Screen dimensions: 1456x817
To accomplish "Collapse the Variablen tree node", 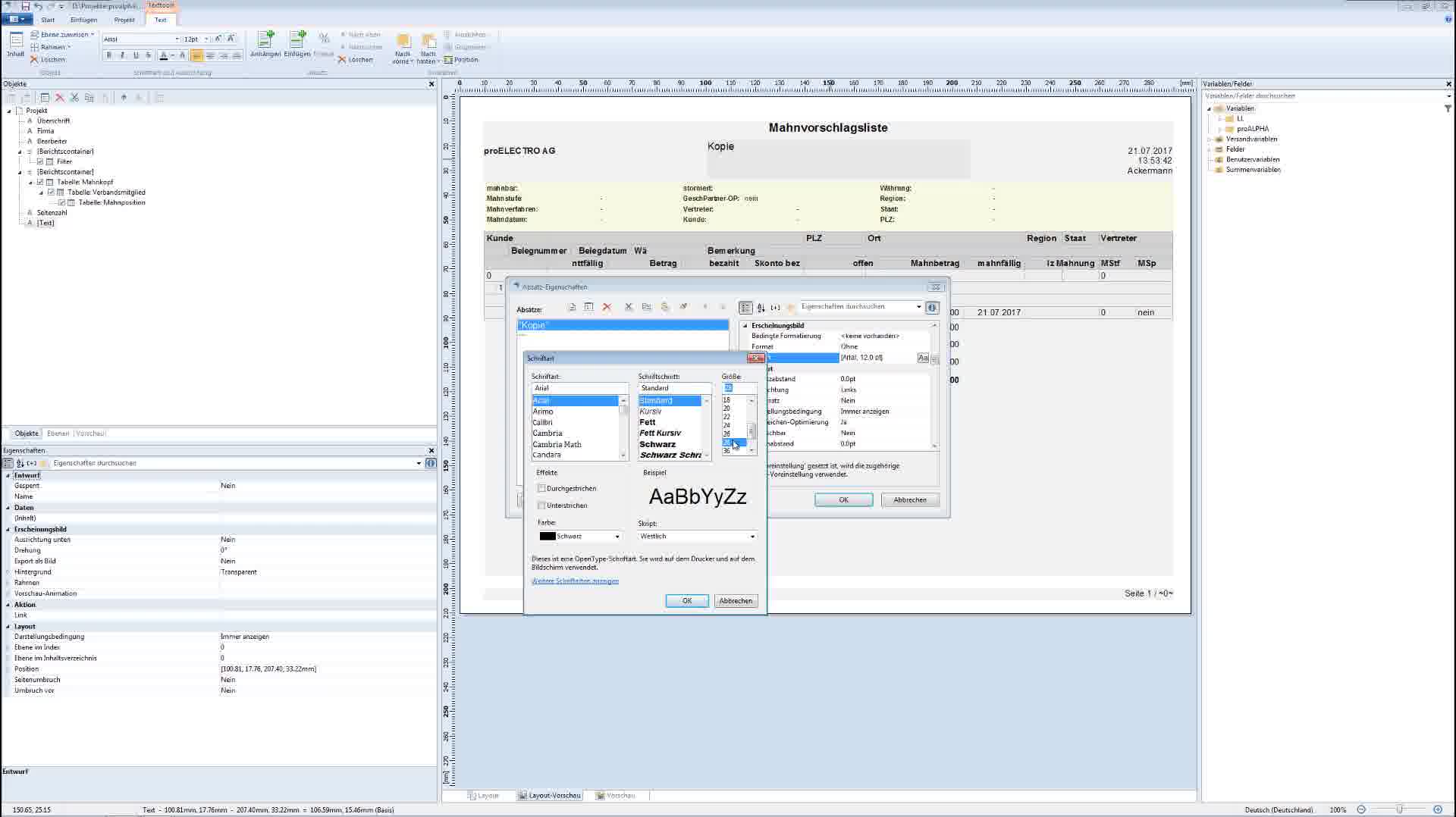I will pos(1210,109).
